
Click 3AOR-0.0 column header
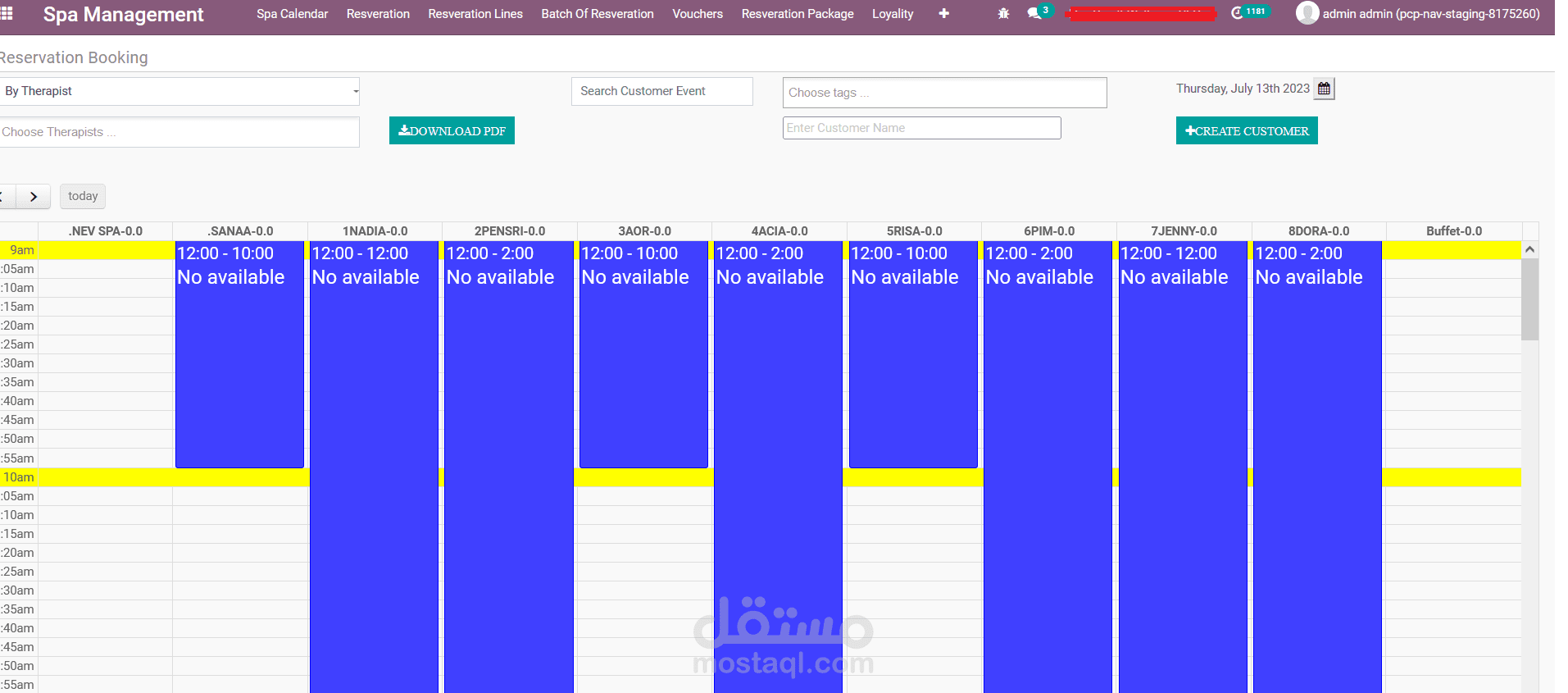(x=644, y=231)
